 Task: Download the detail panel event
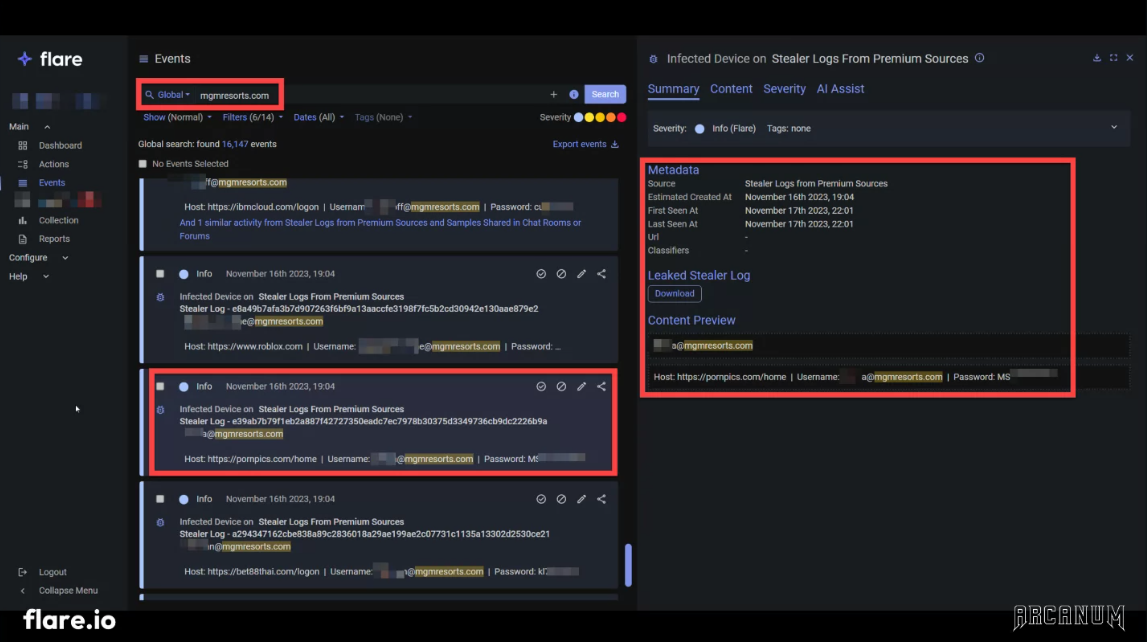[1097, 58]
